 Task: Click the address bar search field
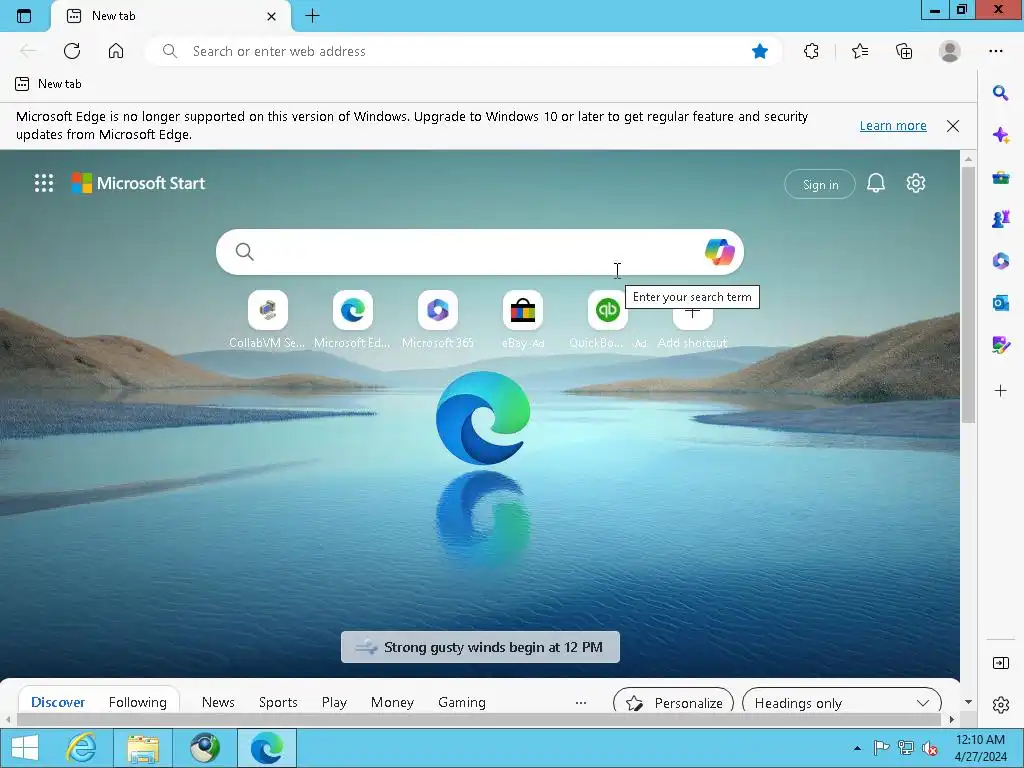point(464,51)
